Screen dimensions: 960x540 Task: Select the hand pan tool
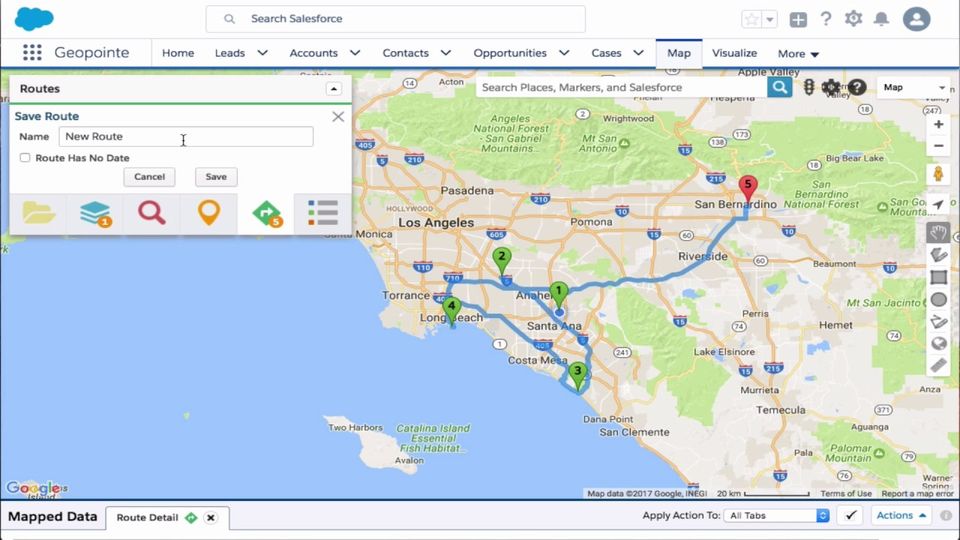(x=938, y=233)
